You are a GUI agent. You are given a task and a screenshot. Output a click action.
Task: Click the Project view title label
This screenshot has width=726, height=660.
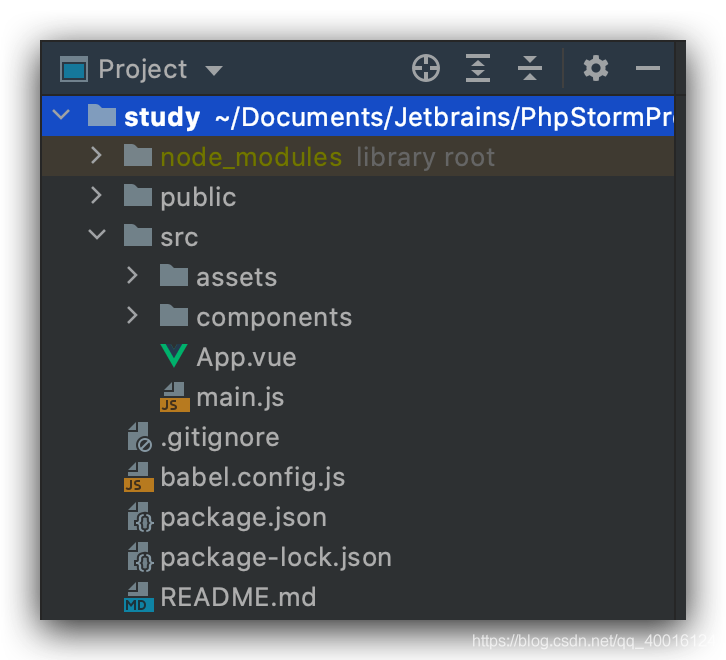pos(143,69)
